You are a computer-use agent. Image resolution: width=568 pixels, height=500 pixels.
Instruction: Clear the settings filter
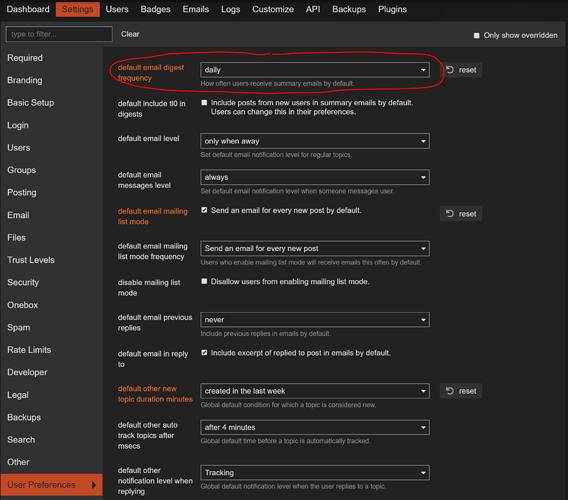pos(130,34)
